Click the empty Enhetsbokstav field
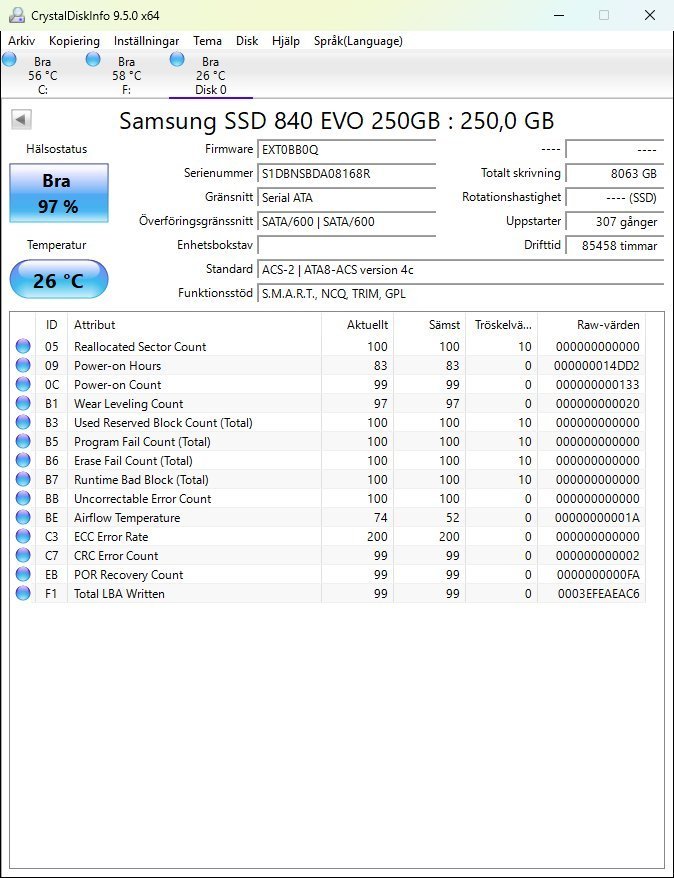 click(347, 245)
